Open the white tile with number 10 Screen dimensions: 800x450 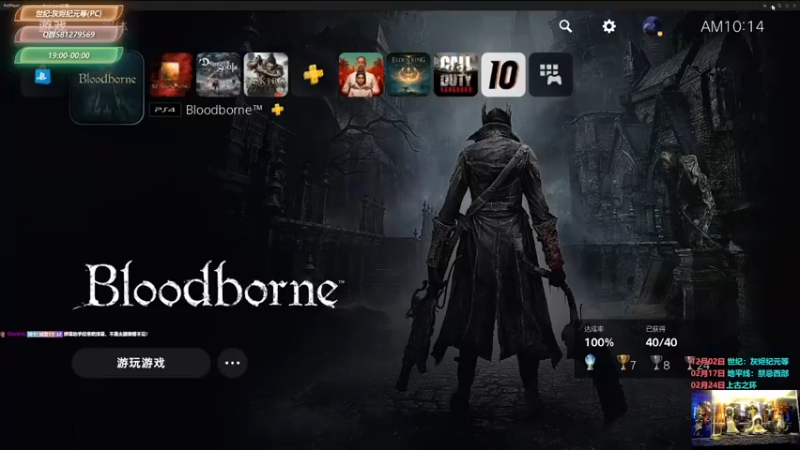click(503, 74)
